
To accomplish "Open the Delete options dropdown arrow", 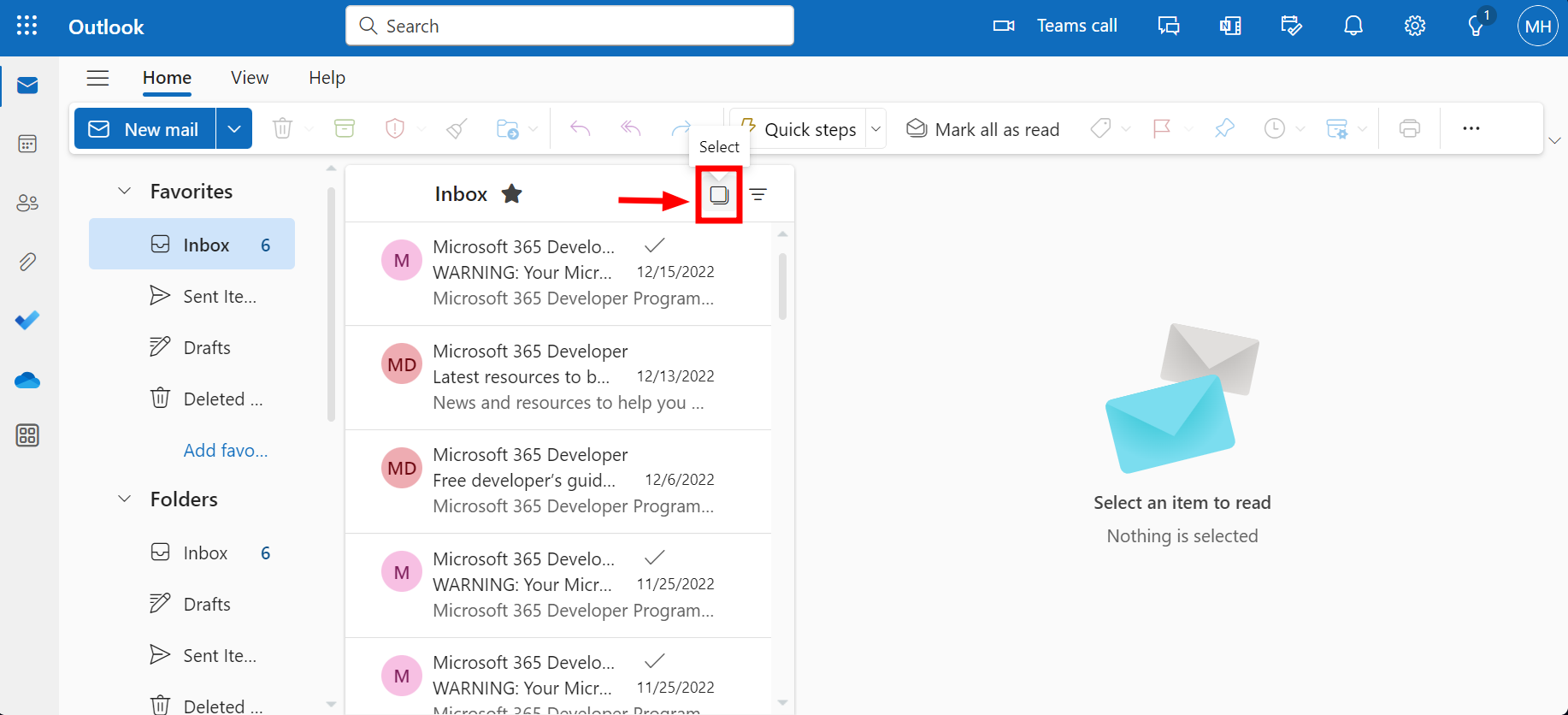I will click(x=309, y=129).
